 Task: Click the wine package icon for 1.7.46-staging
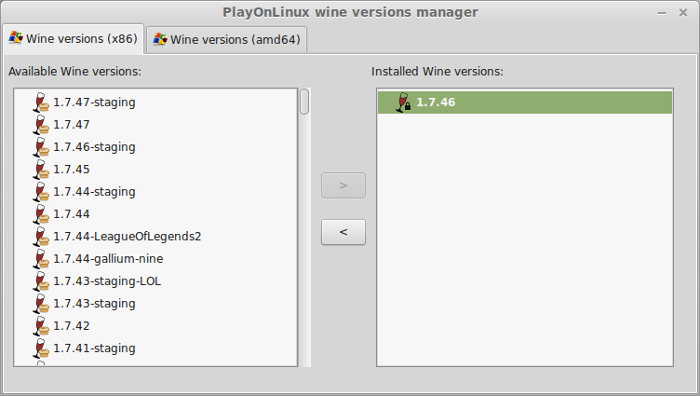[x=41, y=147]
